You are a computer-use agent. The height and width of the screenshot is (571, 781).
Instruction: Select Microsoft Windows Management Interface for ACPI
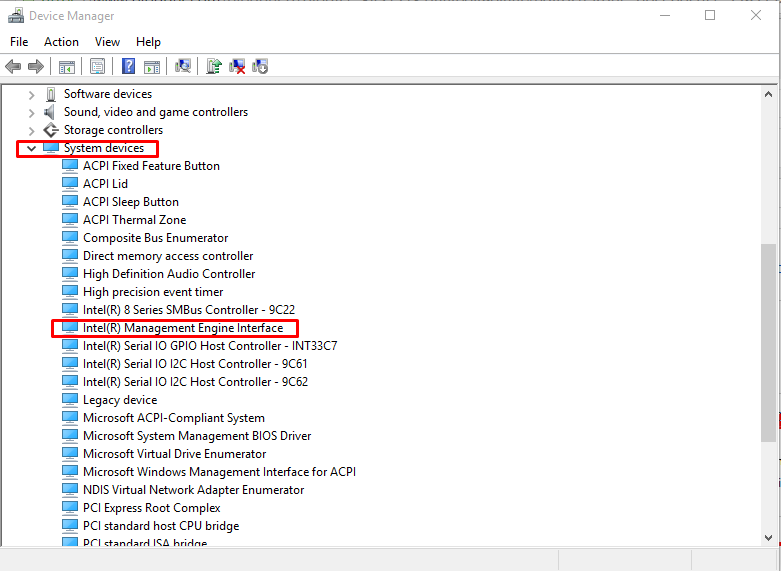click(x=220, y=472)
